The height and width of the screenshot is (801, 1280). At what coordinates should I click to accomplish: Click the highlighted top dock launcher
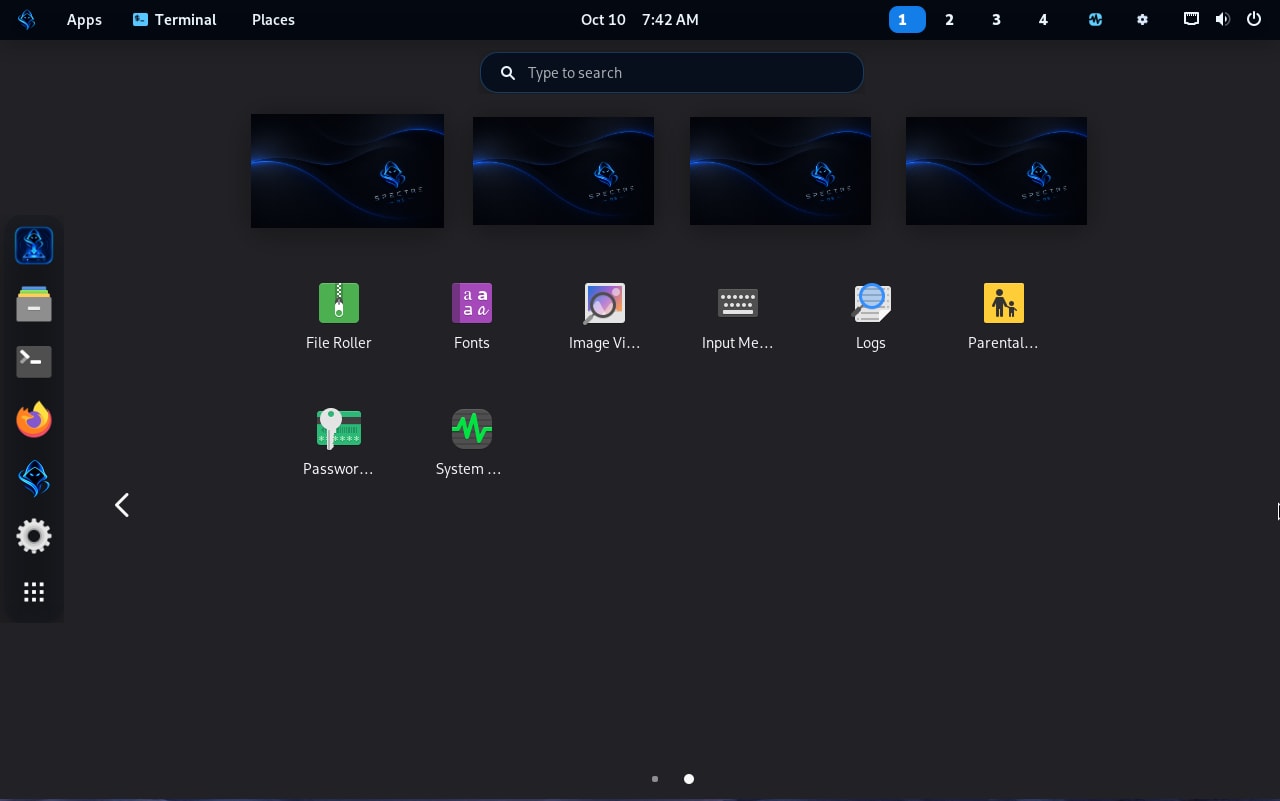pyautogui.click(x=34, y=246)
